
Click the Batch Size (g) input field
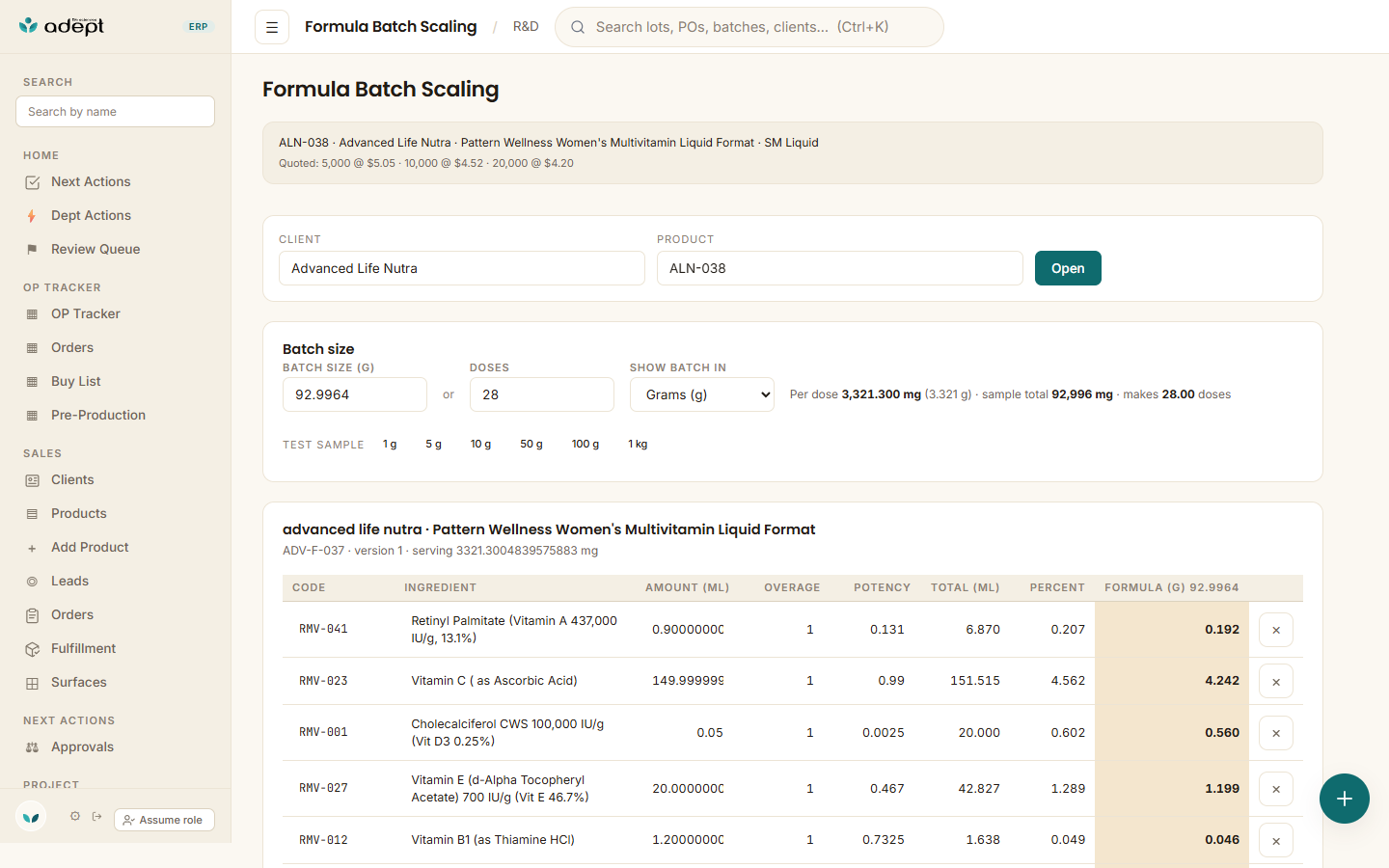(x=355, y=394)
